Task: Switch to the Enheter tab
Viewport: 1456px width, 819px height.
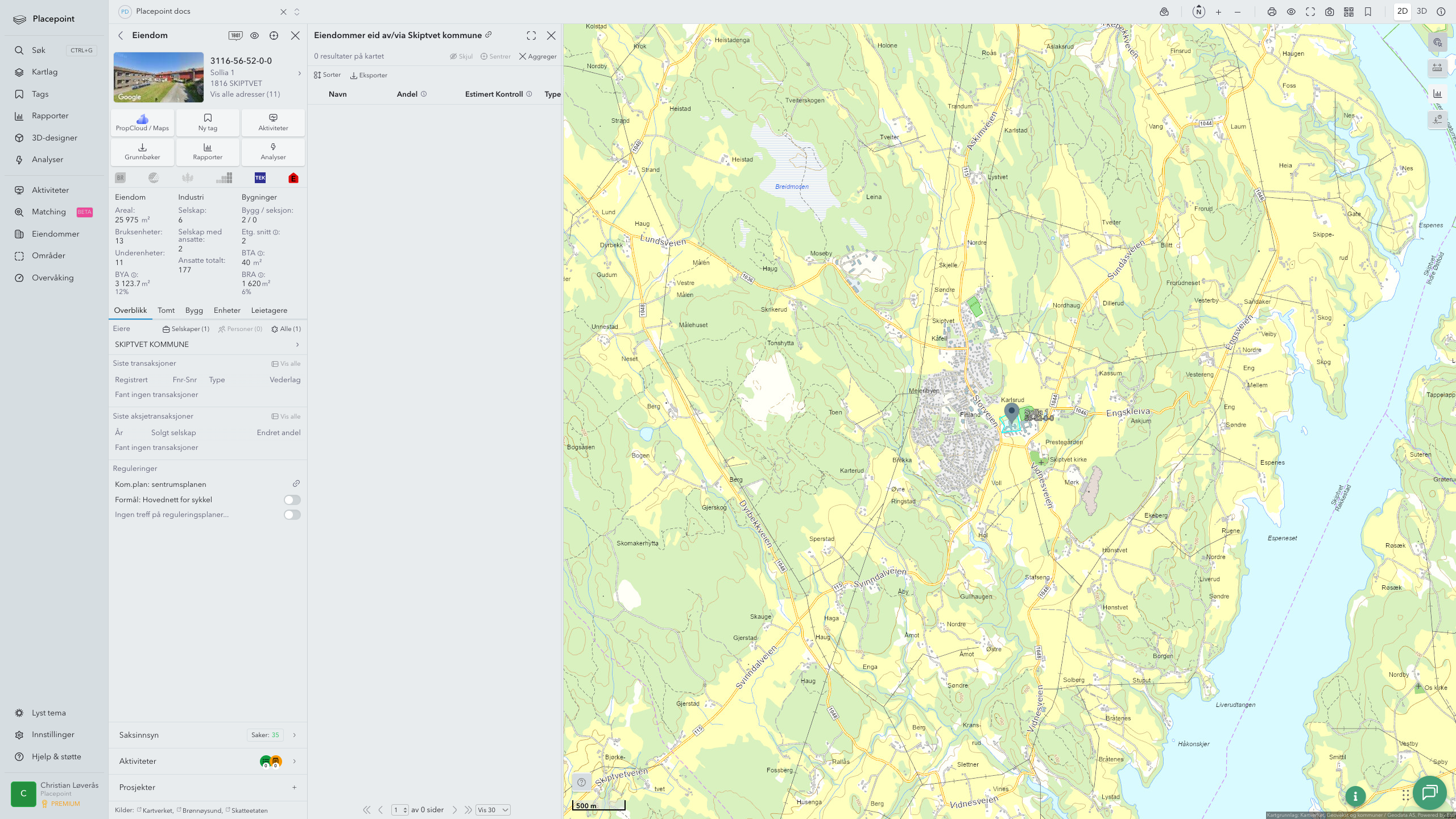Action: point(227,311)
